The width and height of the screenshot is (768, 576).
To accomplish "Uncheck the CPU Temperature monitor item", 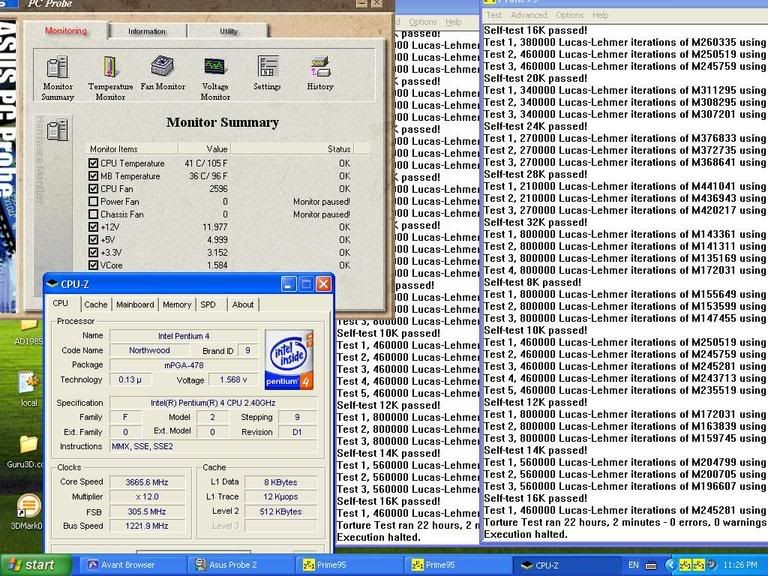I will coord(94,162).
